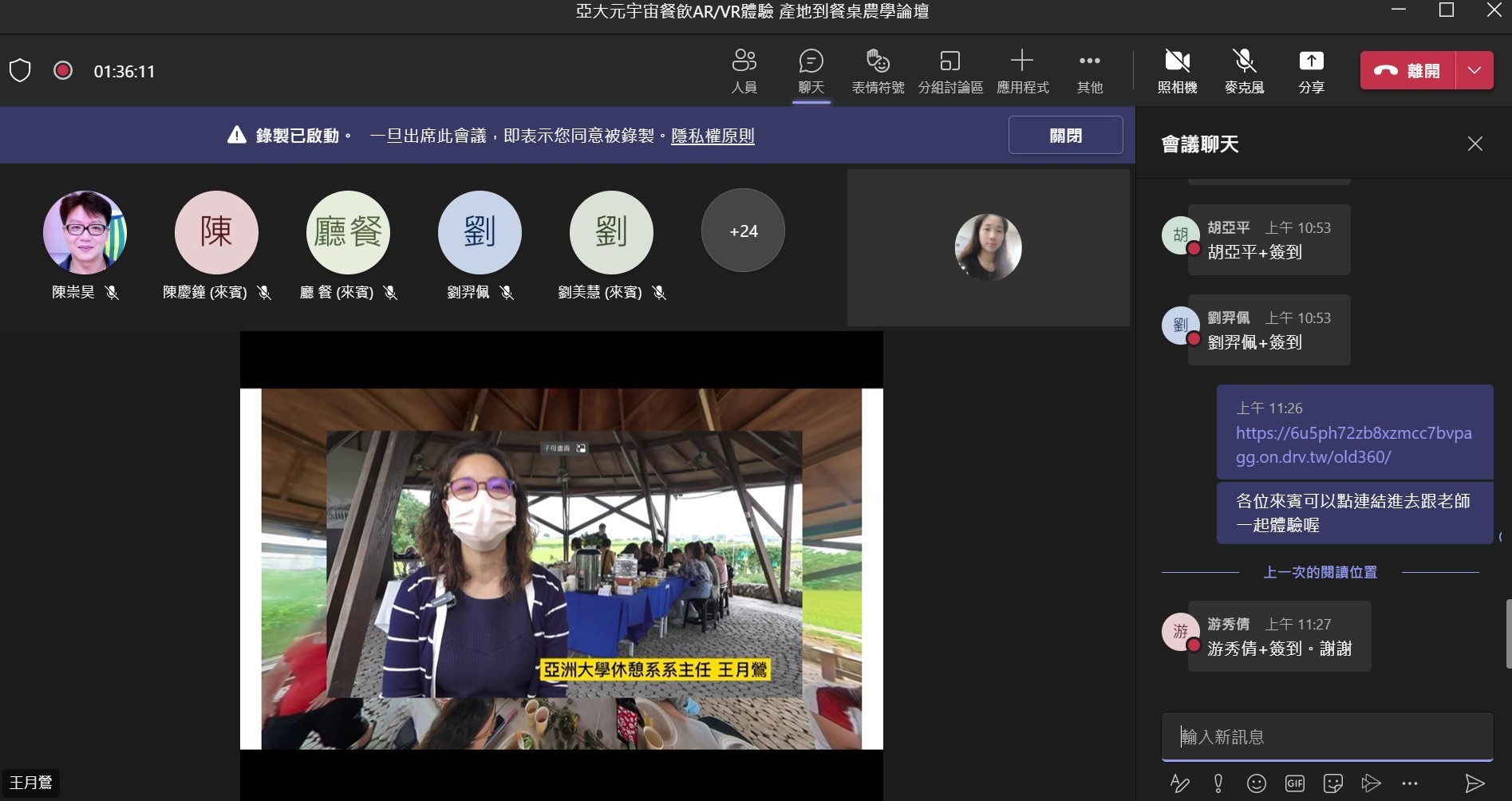Open 分組討論區 breakout rooms
Screen dimensions: 1512x801
tap(950, 71)
